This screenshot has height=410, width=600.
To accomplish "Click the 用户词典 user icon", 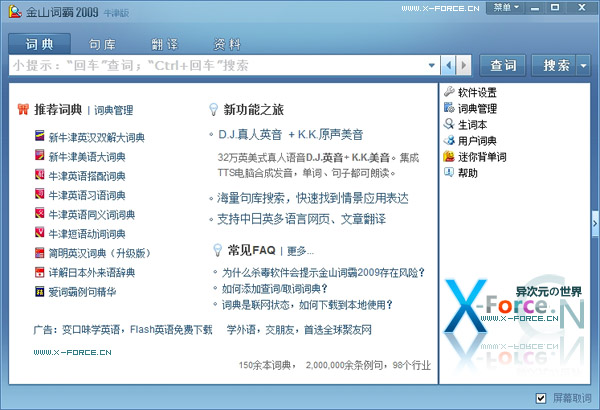I will click(449, 140).
